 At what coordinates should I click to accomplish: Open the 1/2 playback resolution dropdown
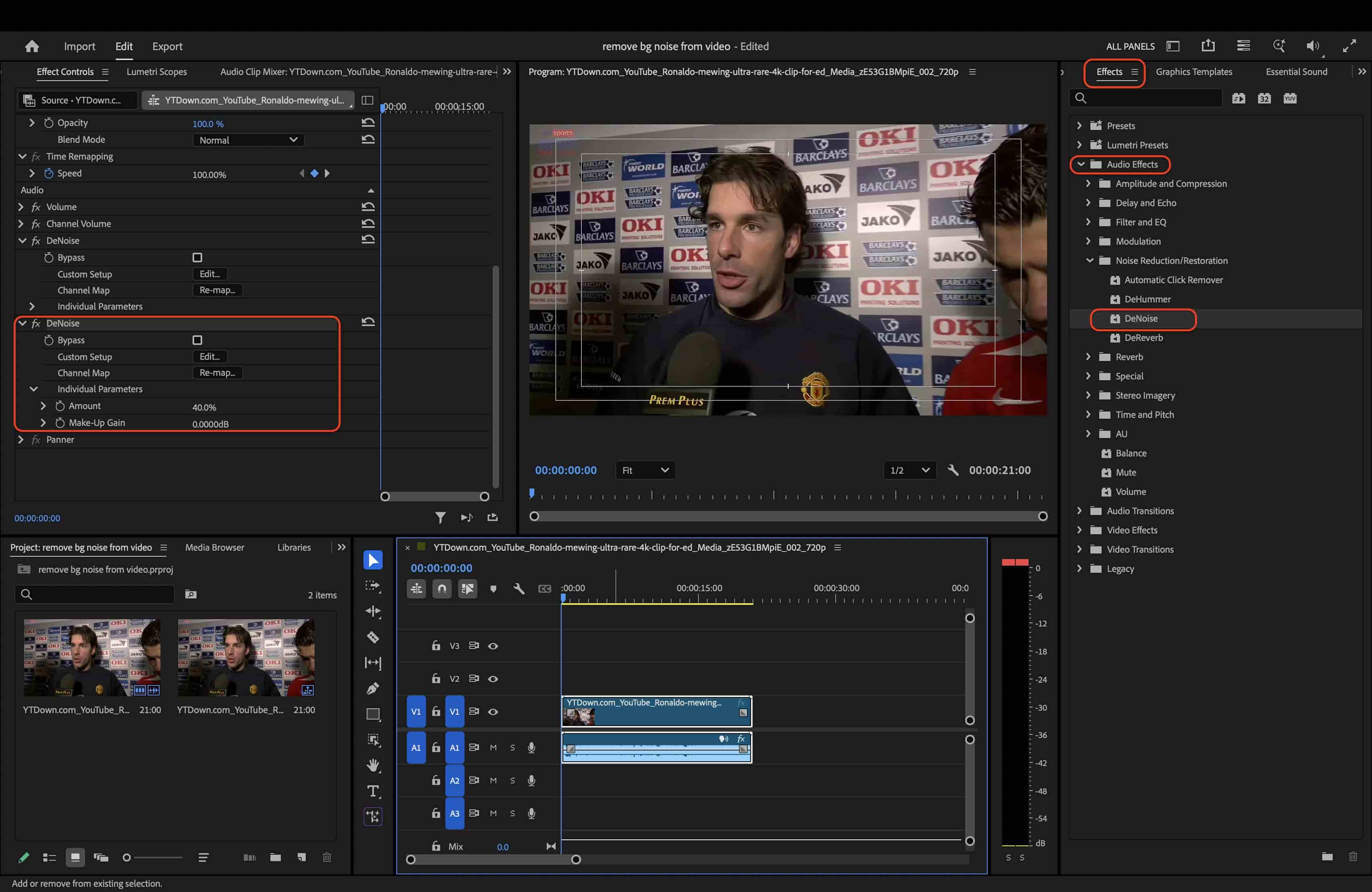910,470
